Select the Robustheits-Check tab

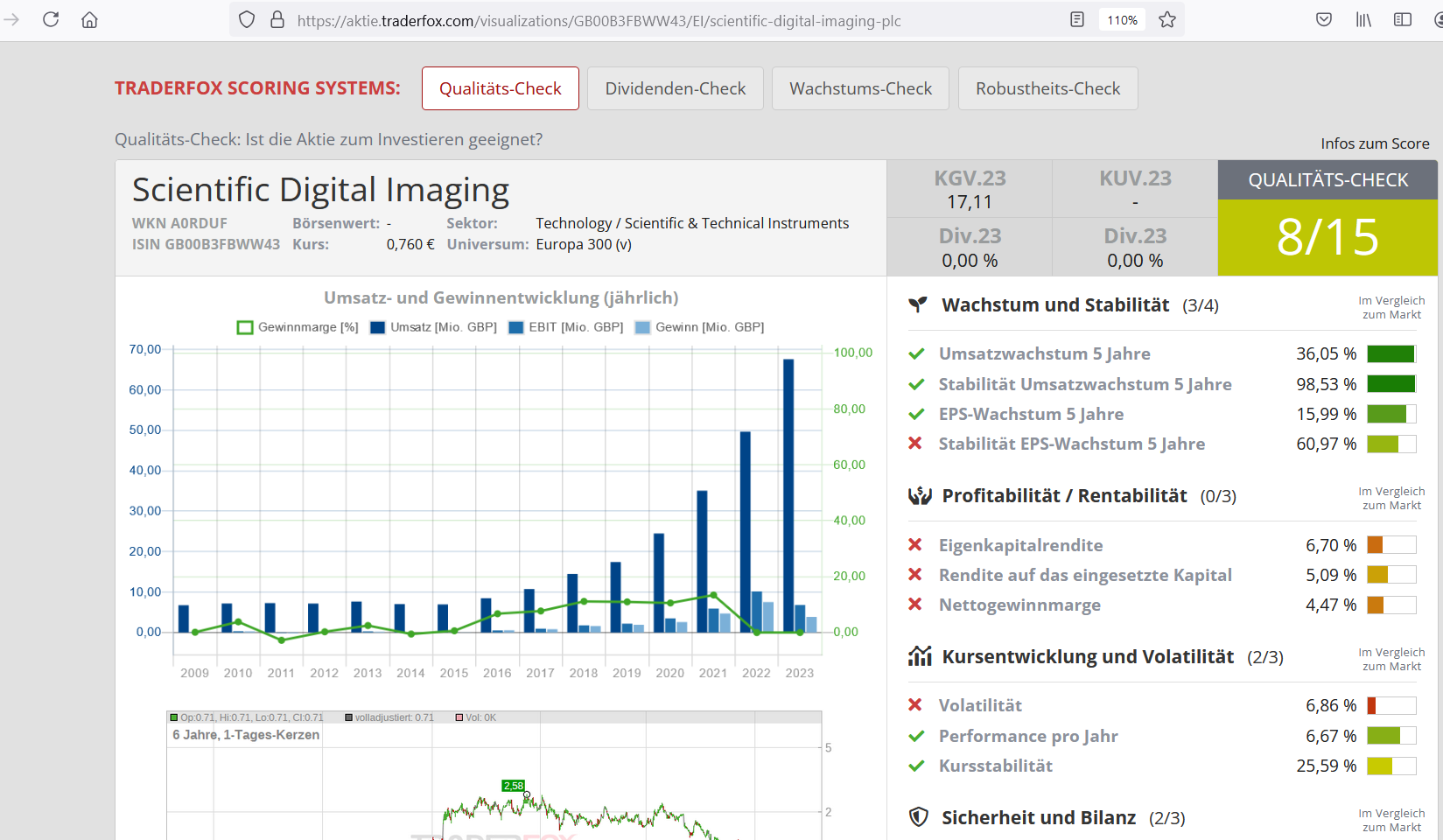coord(1047,88)
